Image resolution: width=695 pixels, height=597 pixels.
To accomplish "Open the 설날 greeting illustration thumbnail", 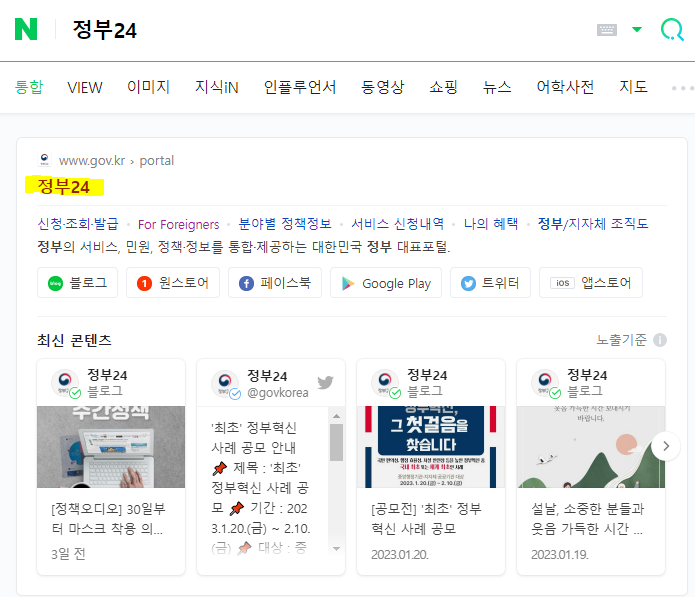I will click(591, 447).
